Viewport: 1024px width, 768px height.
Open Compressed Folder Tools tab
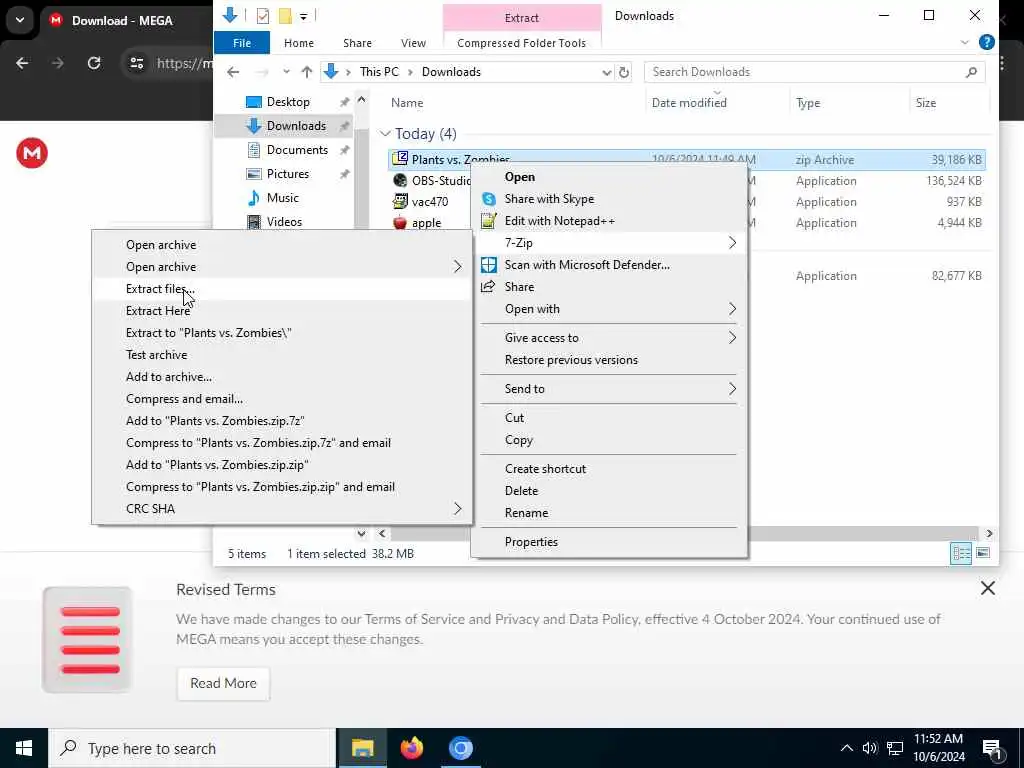(x=521, y=43)
